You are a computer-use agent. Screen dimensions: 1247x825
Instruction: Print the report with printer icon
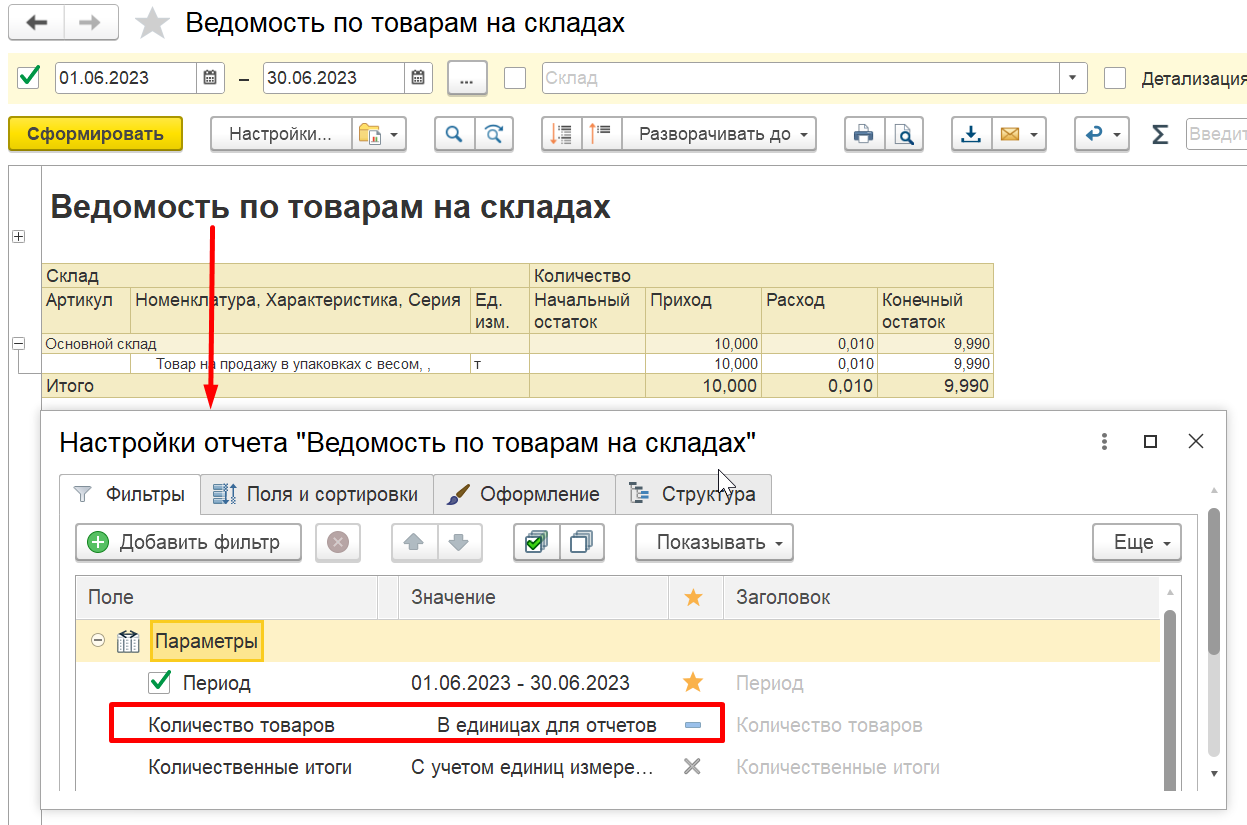pos(864,134)
